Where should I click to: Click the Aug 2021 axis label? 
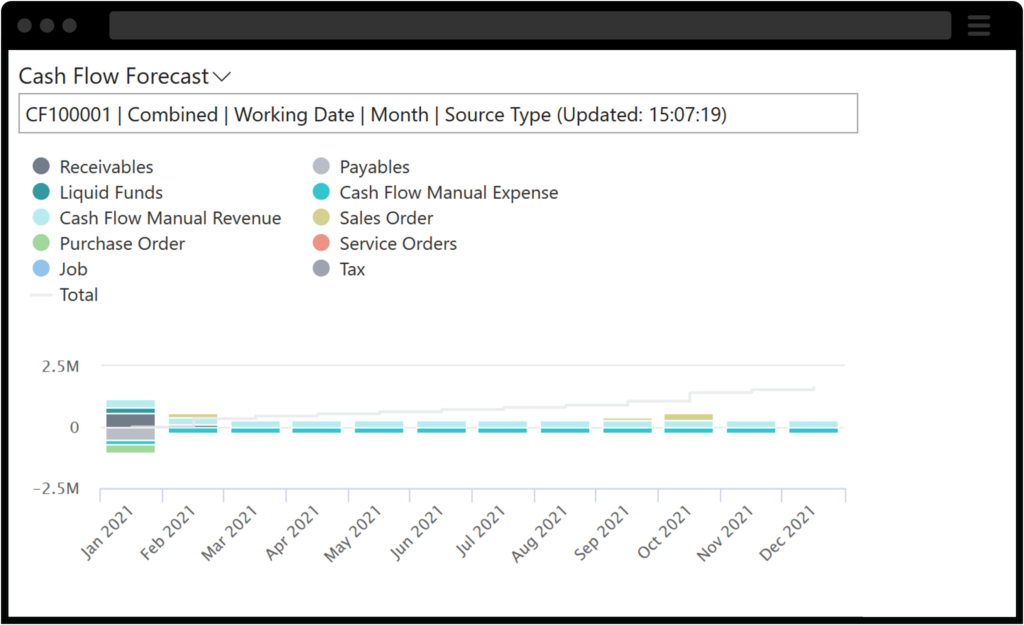click(539, 534)
